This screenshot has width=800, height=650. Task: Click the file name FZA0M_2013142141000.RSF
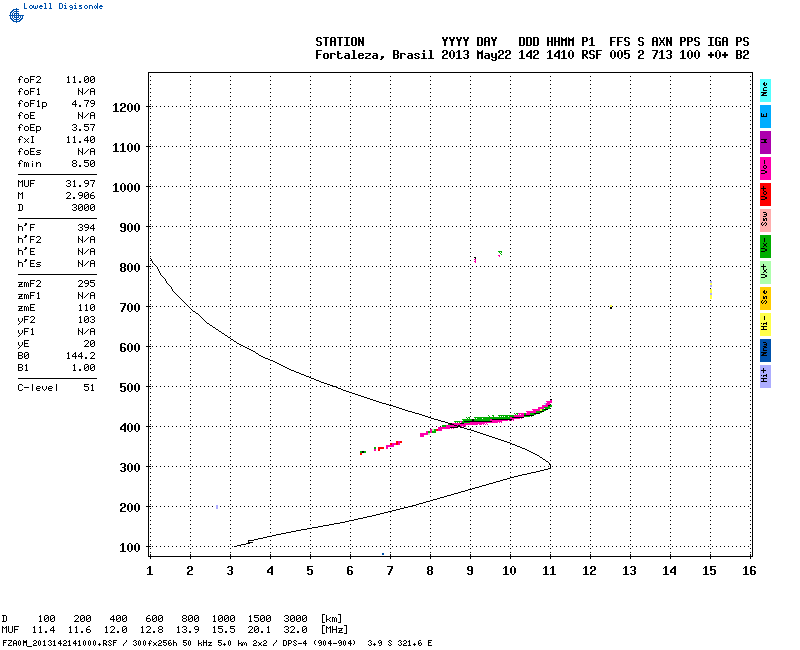[60, 643]
